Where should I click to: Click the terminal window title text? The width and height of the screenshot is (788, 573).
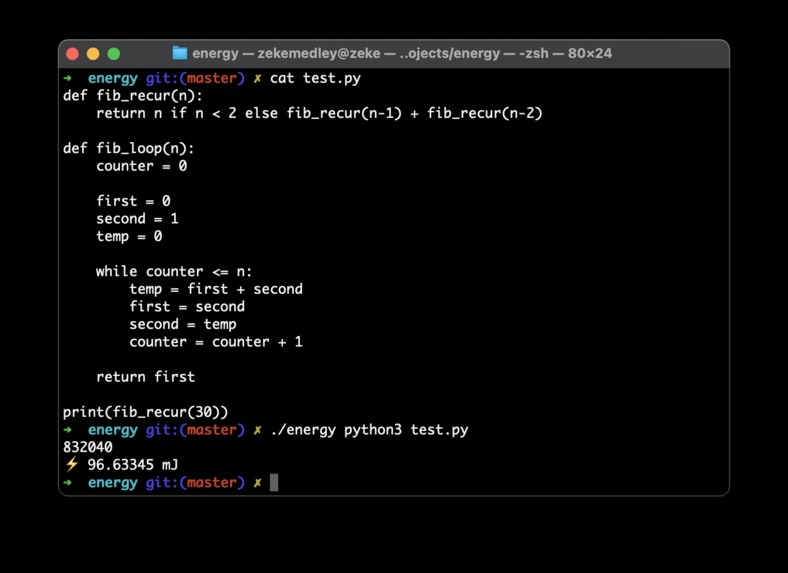(402, 53)
